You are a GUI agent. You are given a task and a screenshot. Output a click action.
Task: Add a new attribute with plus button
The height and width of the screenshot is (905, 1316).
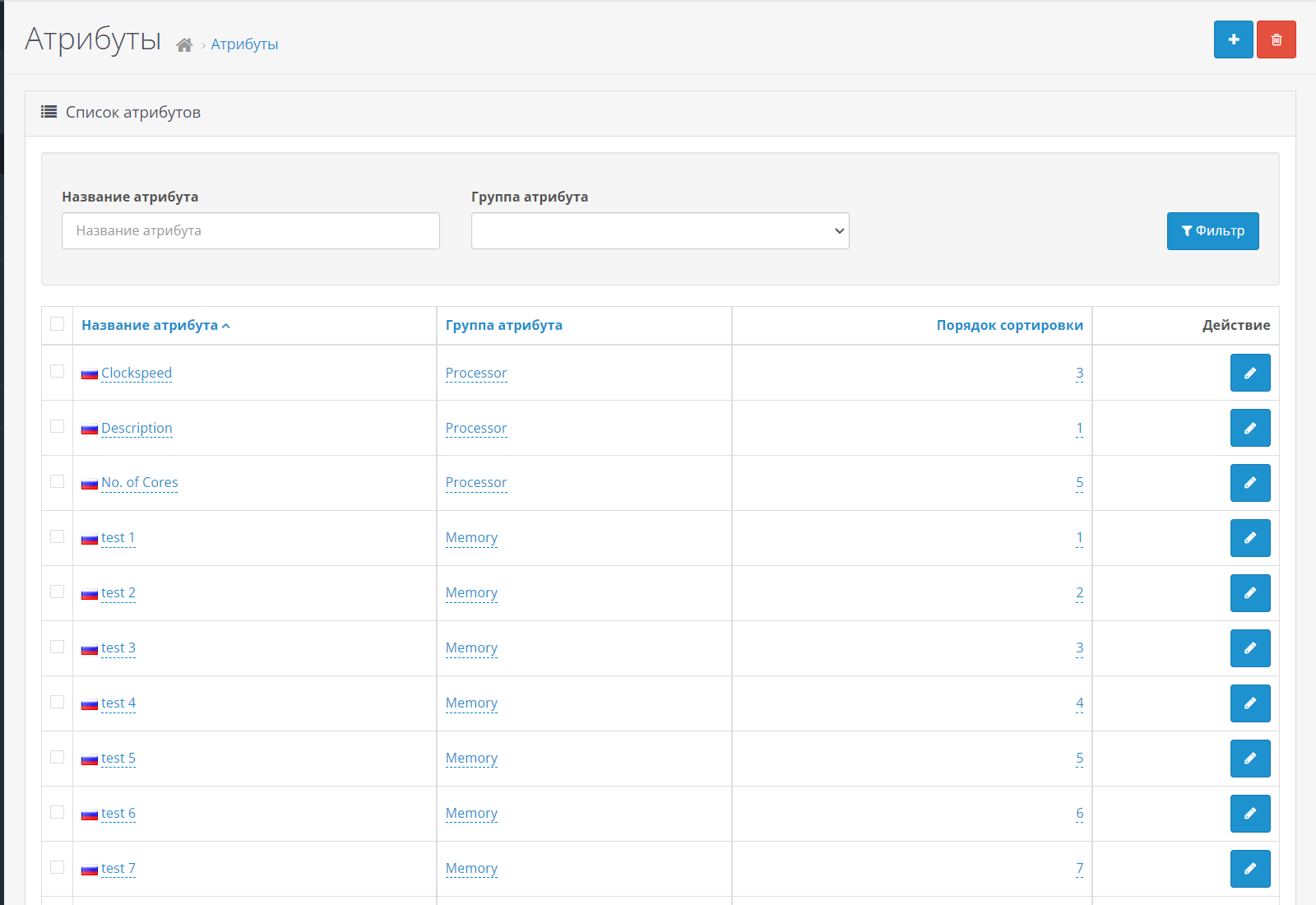pos(1233,39)
